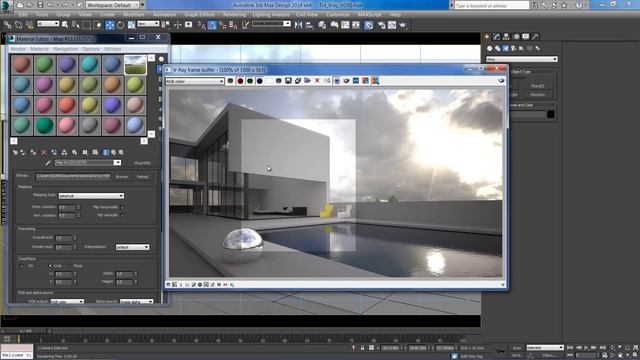Click the Auto key button

517,348
